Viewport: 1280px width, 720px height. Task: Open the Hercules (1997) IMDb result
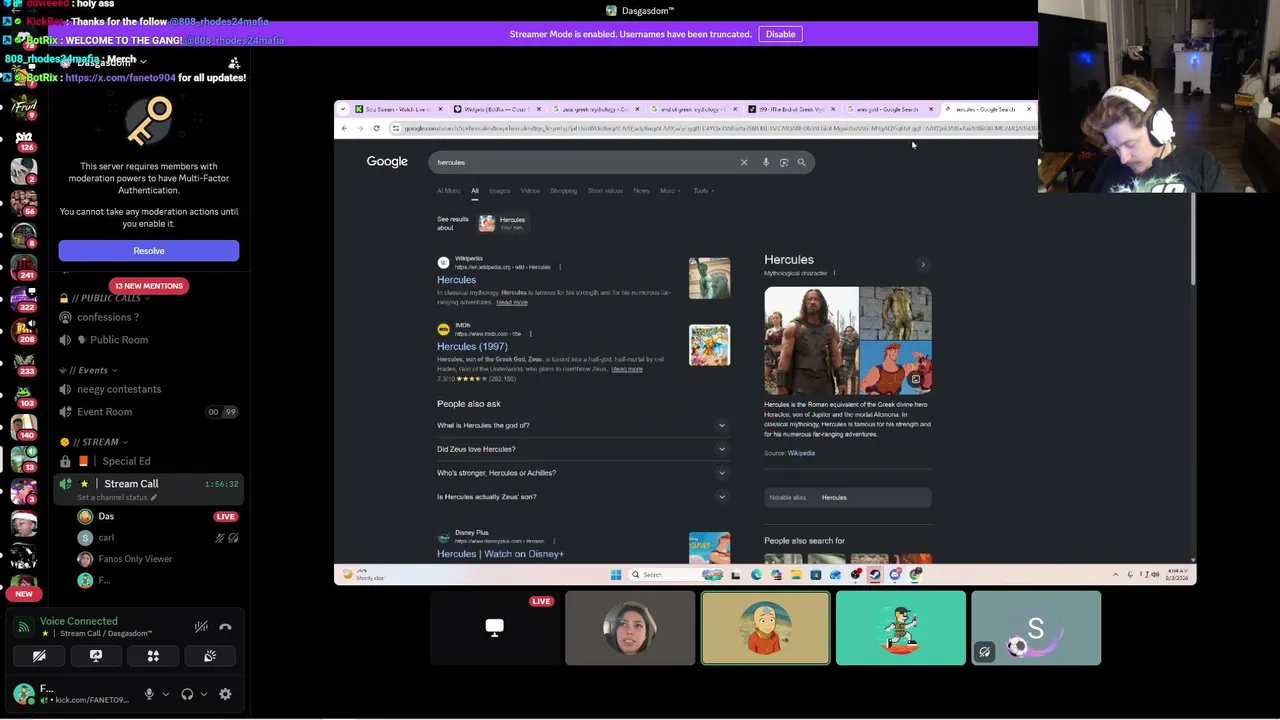pyautogui.click(x=472, y=346)
